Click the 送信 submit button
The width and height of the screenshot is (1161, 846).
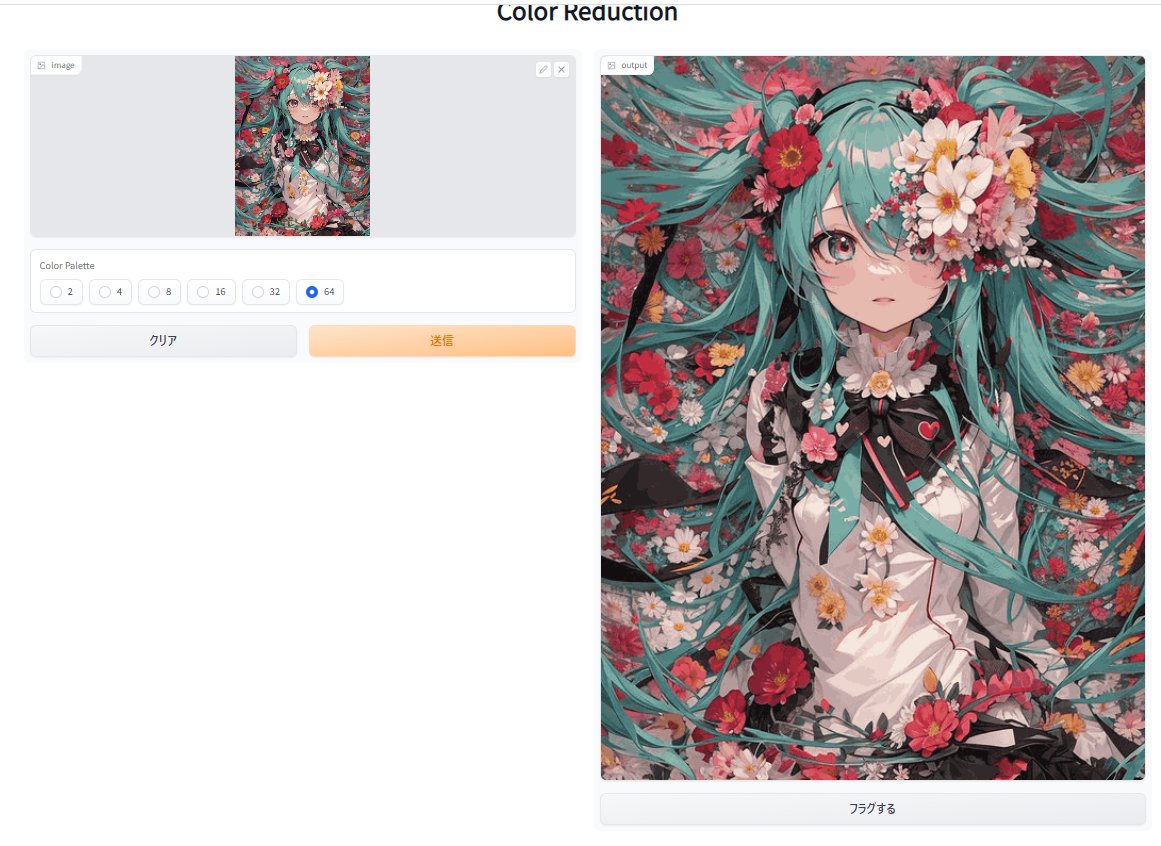(442, 340)
